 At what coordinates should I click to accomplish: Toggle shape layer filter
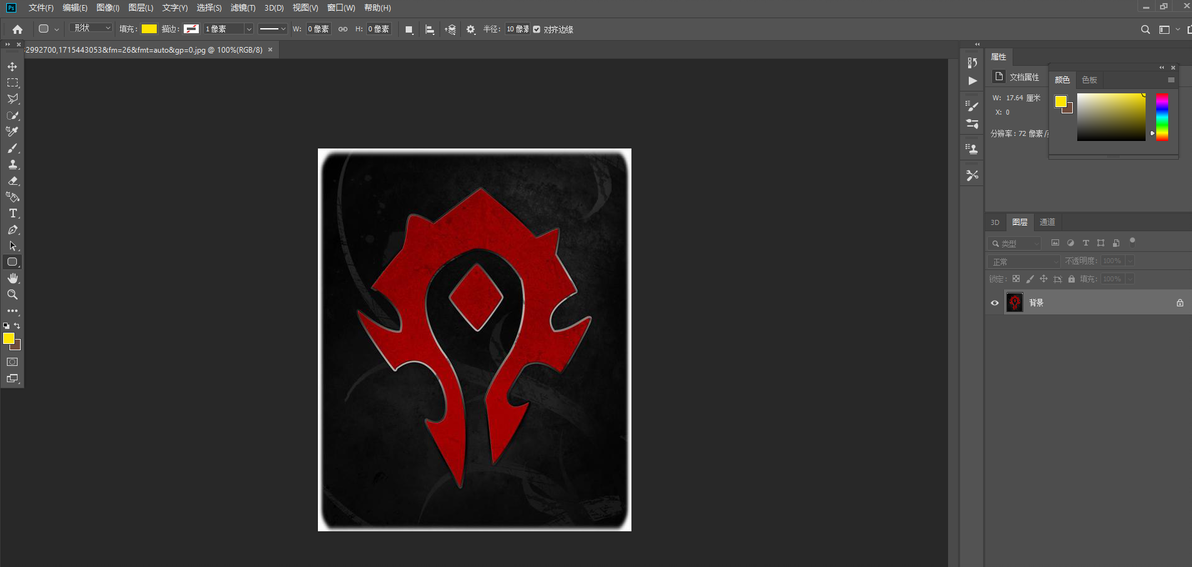[x=1101, y=243]
